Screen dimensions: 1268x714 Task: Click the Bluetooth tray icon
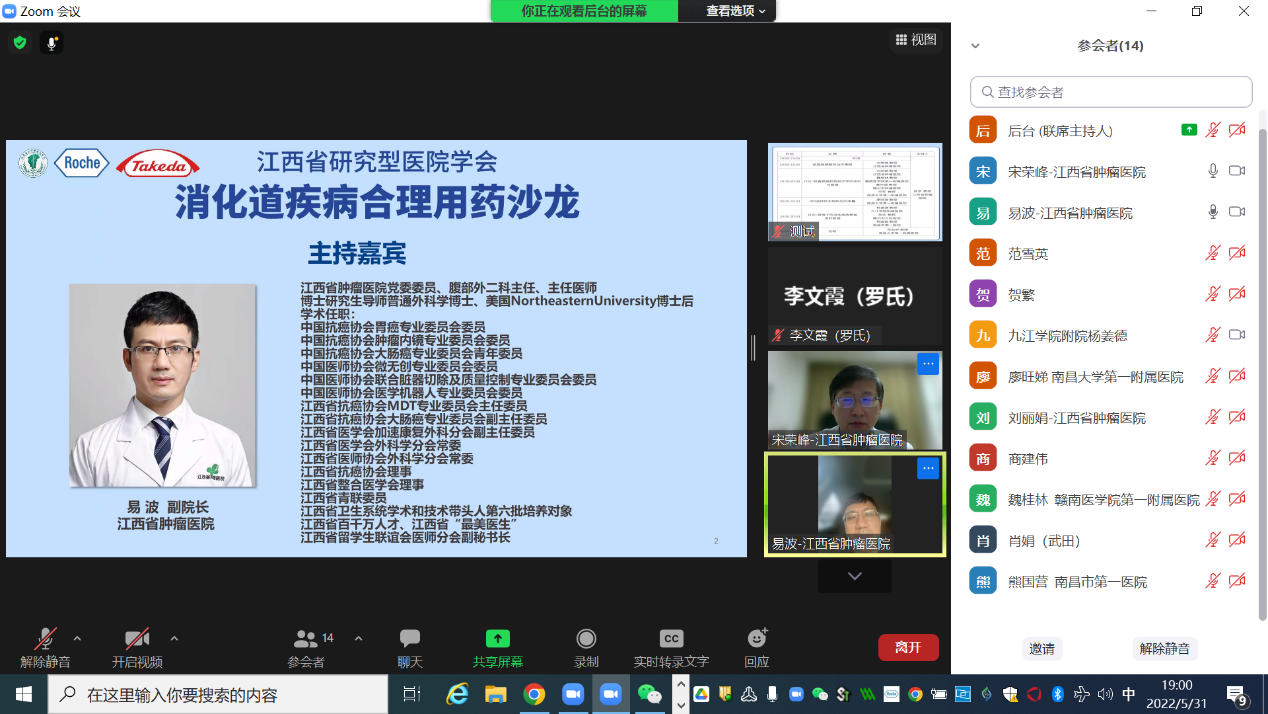(x=1058, y=694)
